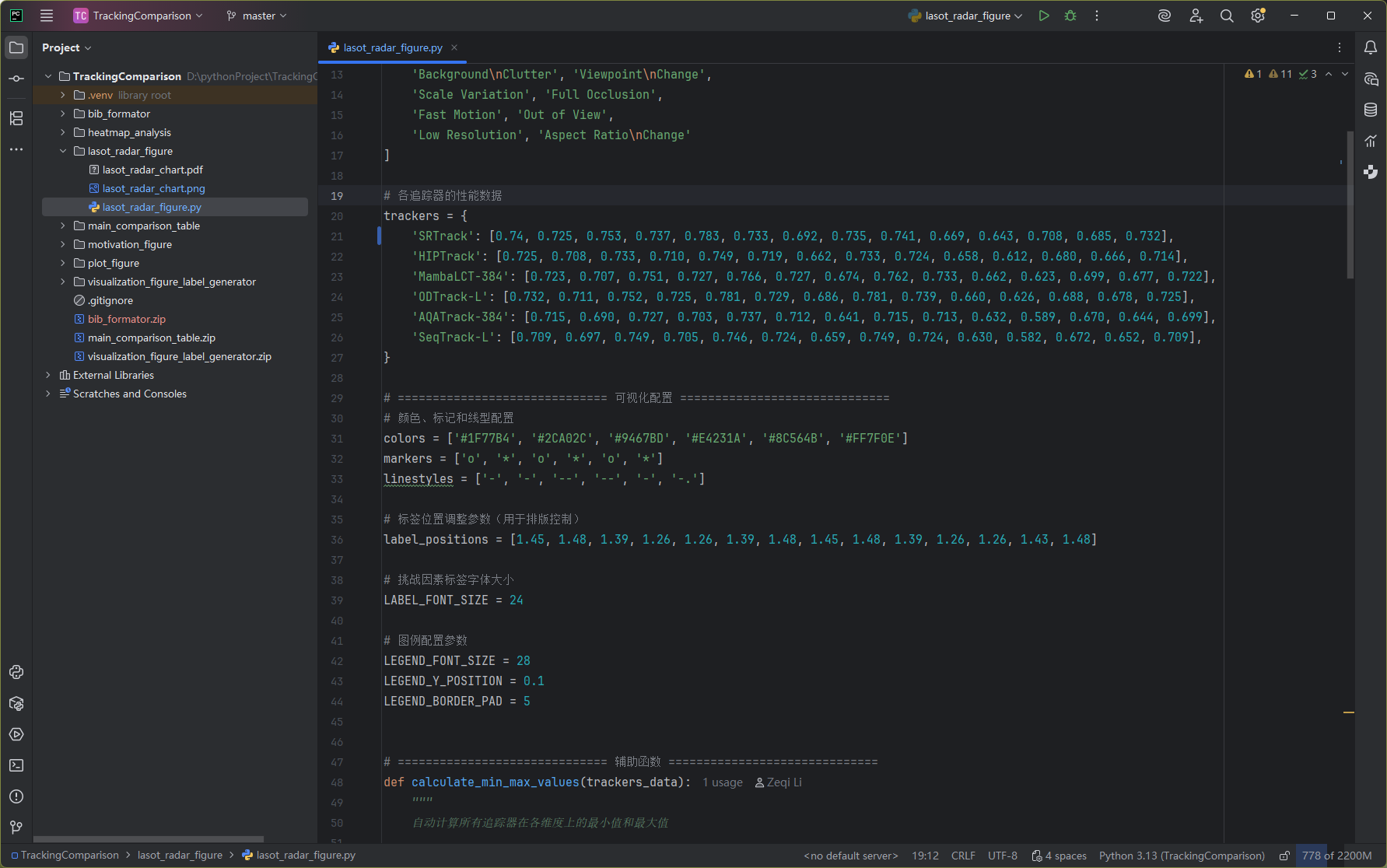This screenshot has height=868, width=1387.
Task: Expand External Libraries node
Action: pyautogui.click(x=48, y=375)
